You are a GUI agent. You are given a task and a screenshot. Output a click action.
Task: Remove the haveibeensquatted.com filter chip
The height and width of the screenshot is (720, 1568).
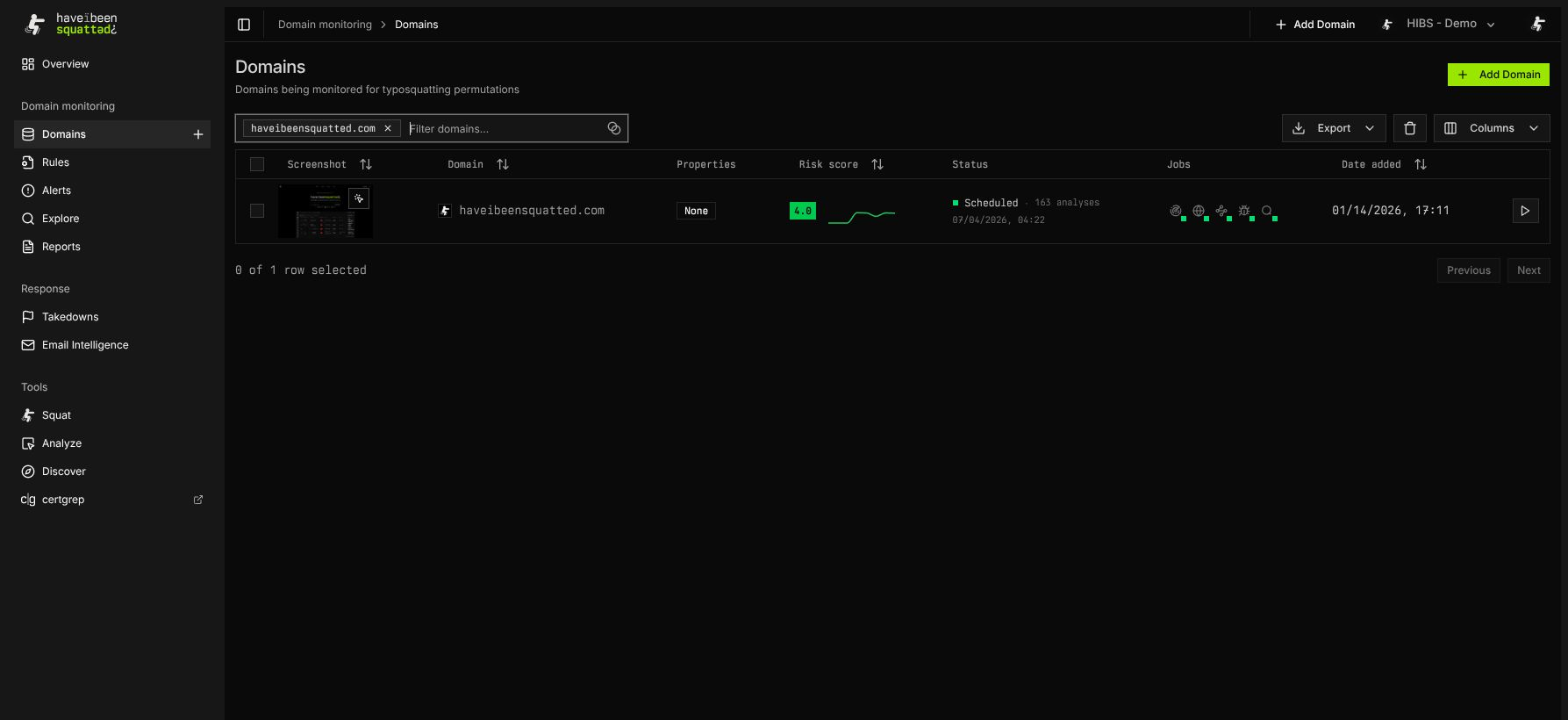[x=388, y=128]
